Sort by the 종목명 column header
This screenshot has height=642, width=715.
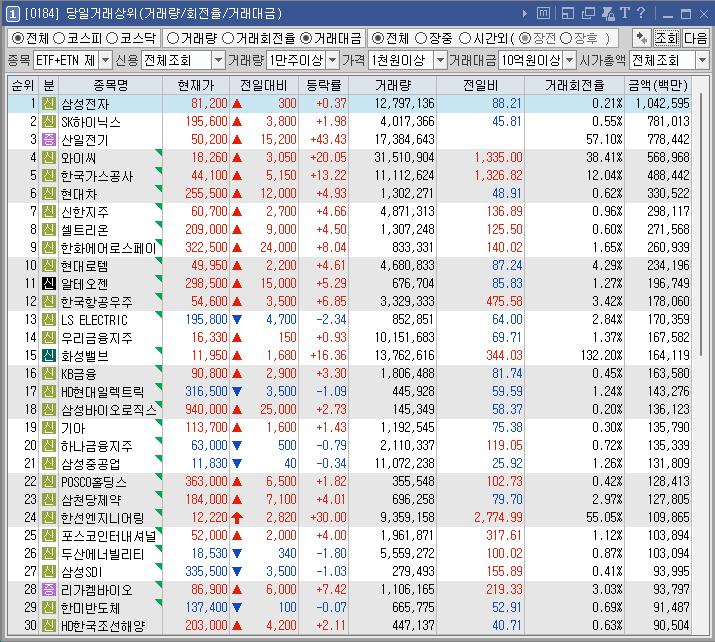click(x=110, y=85)
